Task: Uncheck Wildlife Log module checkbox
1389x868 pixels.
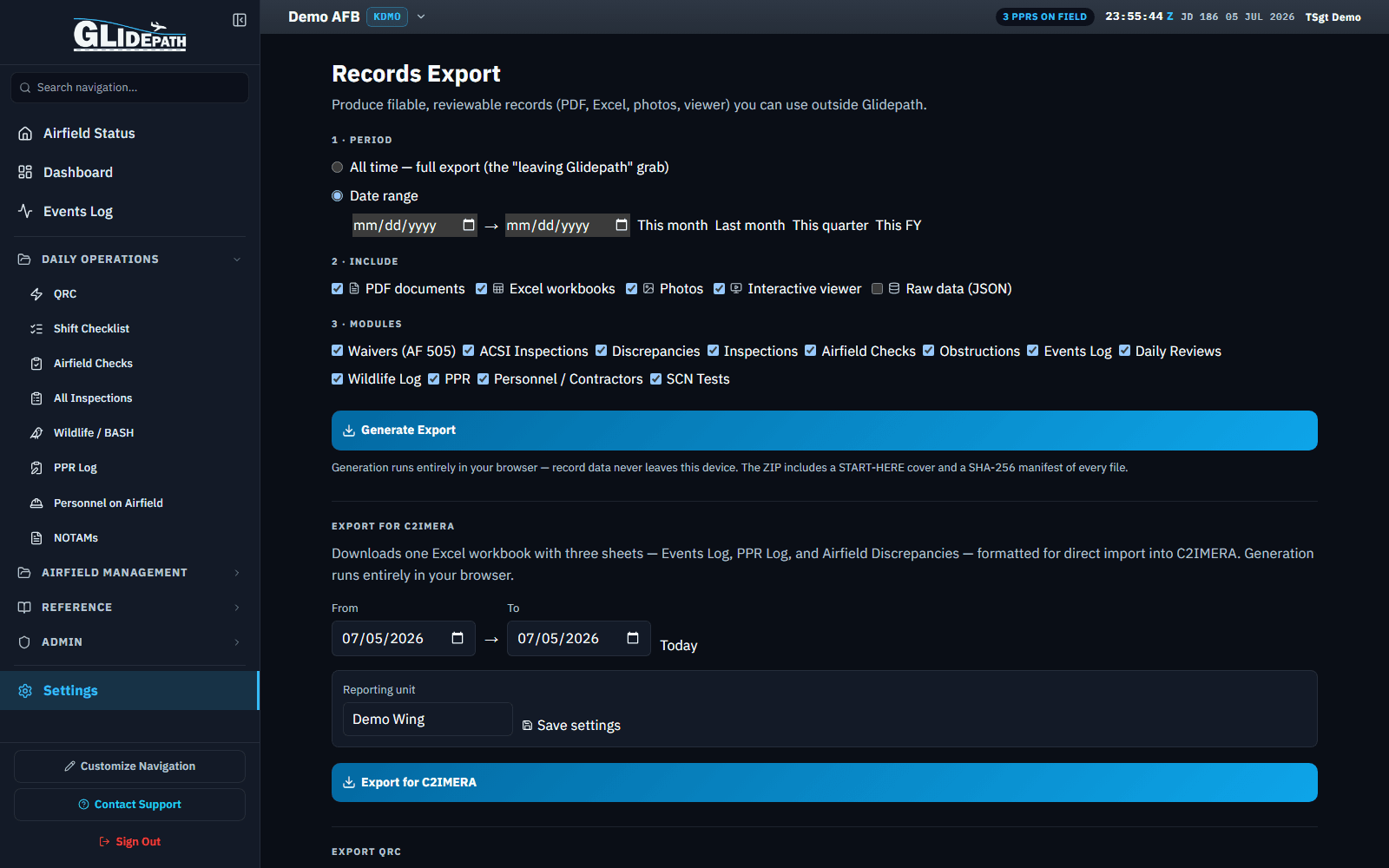Action: tap(338, 379)
